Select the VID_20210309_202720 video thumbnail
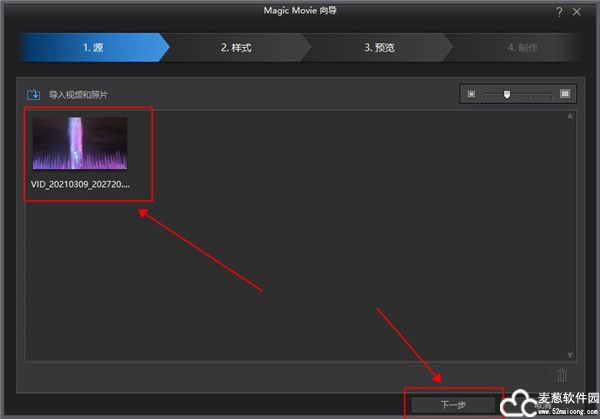The width and height of the screenshot is (600, 419). (80, 143)
